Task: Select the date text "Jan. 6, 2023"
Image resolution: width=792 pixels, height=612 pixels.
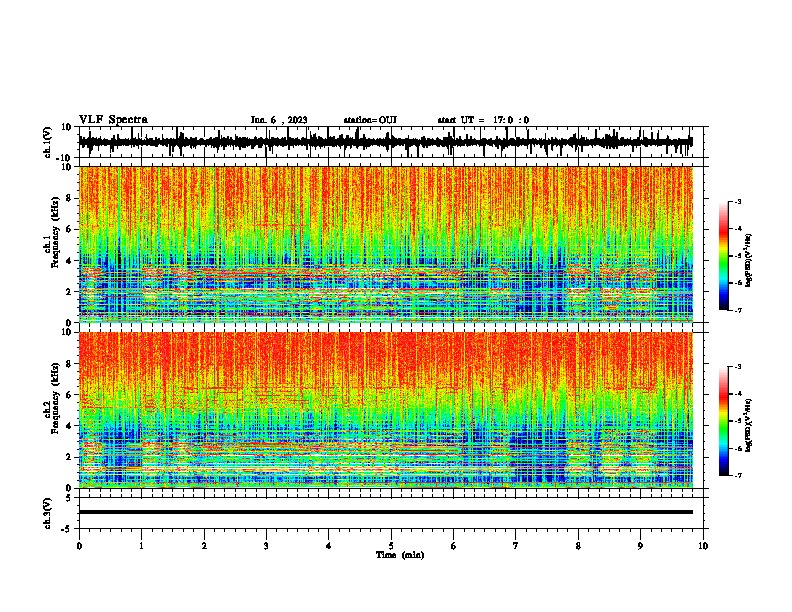Action: click(279, 120)
